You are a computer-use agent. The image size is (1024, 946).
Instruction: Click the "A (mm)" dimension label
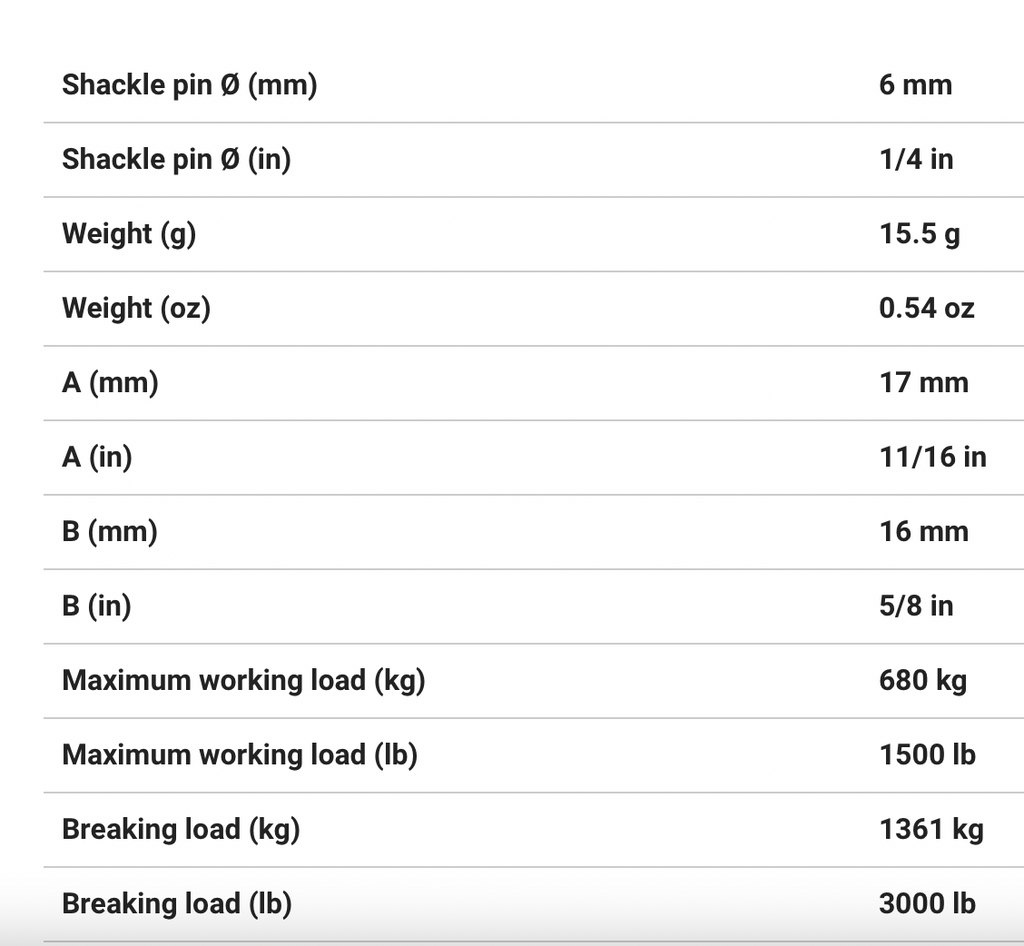point(110,382)
